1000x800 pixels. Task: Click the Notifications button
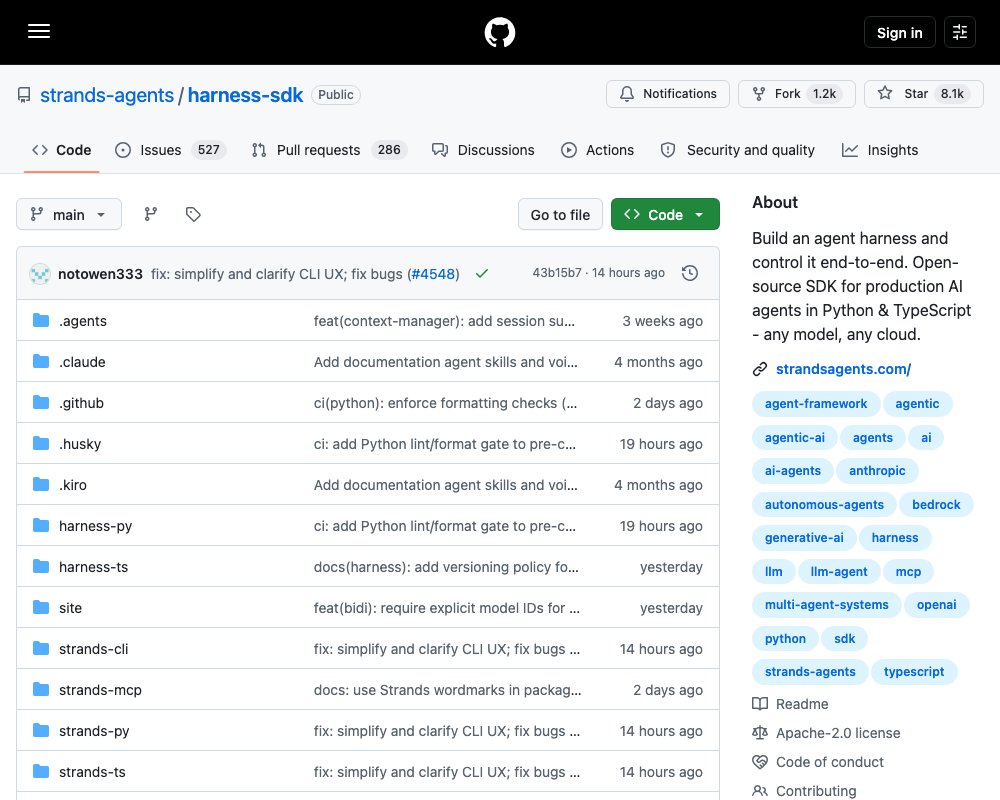[668, 94]
